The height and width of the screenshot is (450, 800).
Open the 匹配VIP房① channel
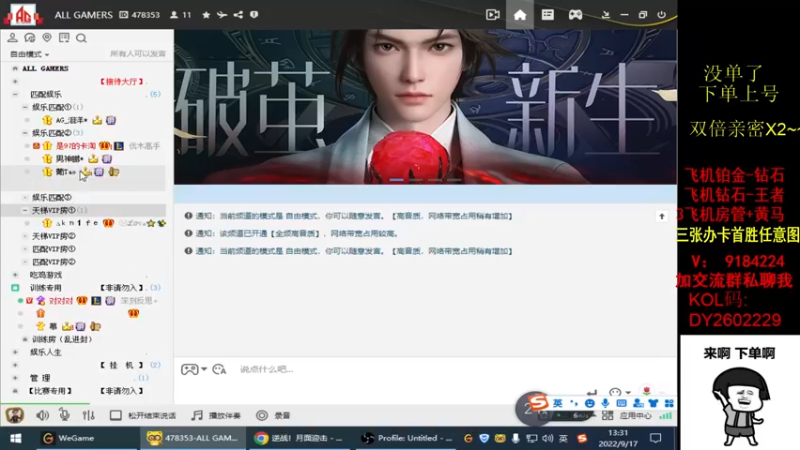(54, 249)
